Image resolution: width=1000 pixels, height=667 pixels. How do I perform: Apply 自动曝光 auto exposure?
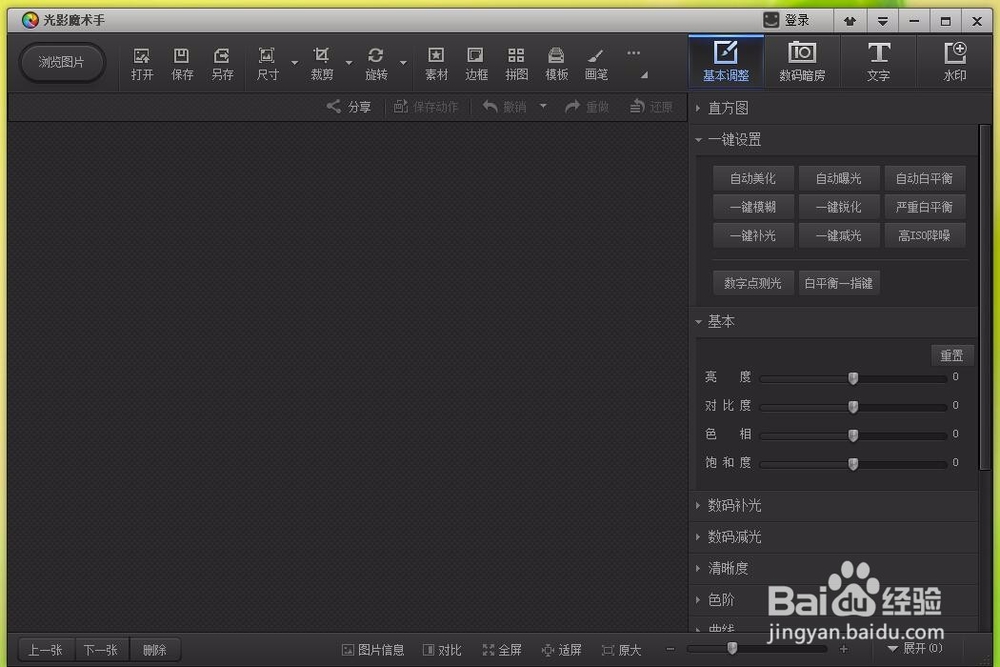click(839, 179)
